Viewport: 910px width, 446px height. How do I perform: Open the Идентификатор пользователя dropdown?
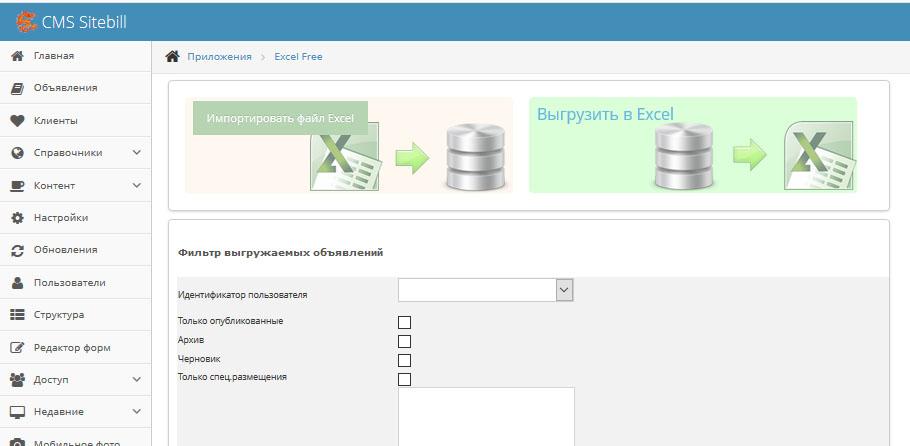[x=485, y=290]
